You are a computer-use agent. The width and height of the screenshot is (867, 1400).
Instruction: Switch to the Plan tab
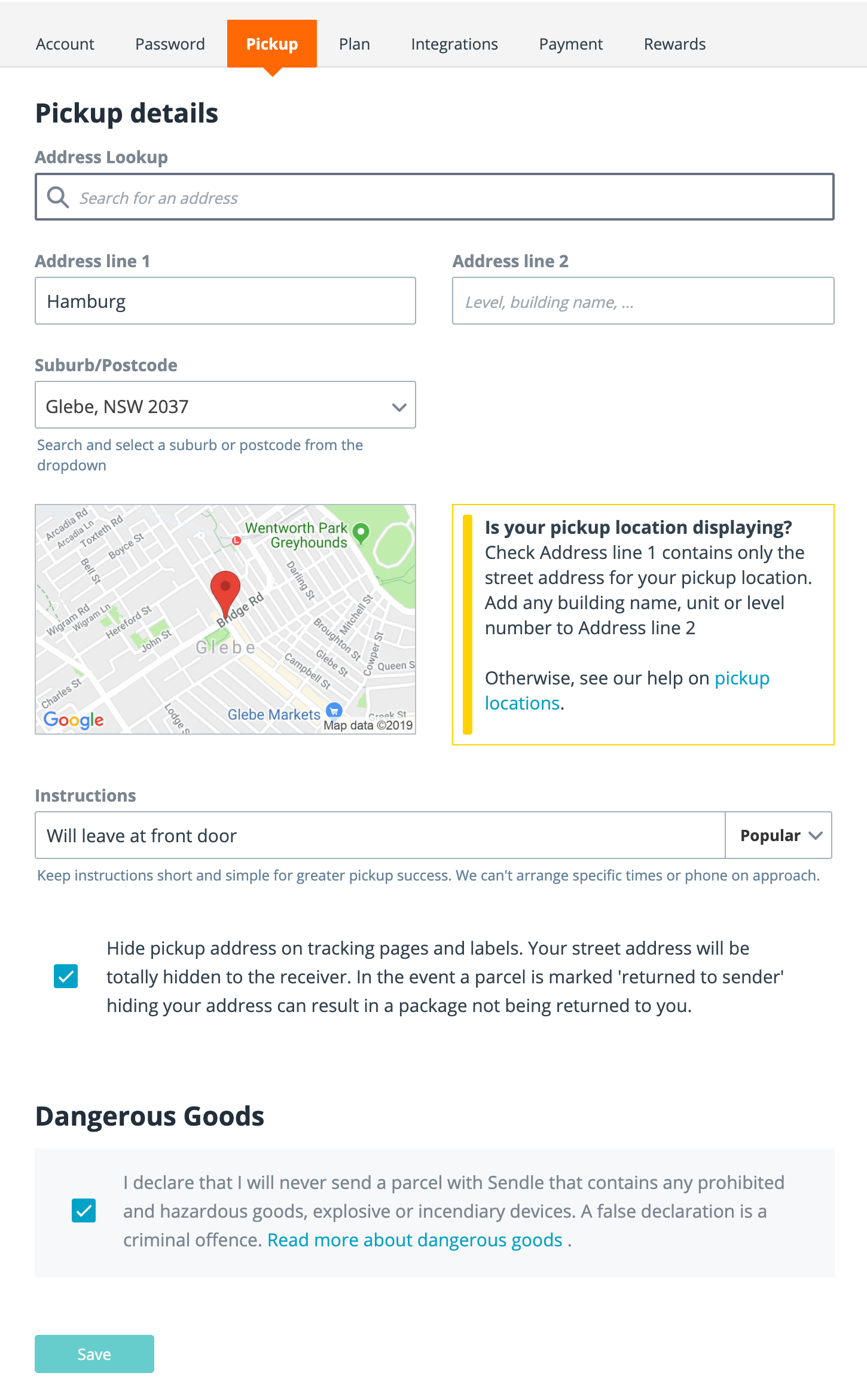point(354,43)
